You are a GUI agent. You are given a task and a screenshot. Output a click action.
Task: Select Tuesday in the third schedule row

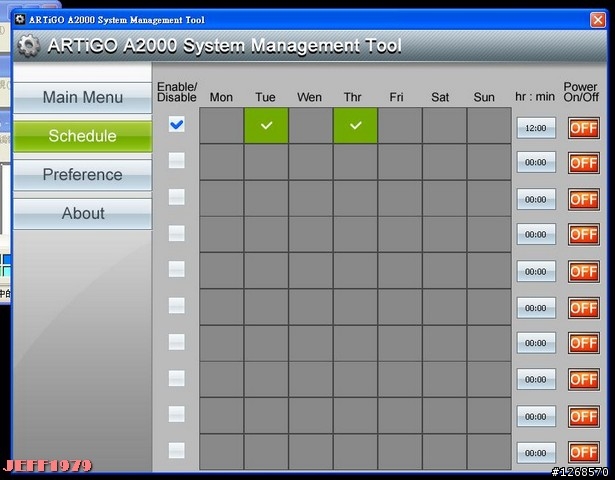pos(266,198)
